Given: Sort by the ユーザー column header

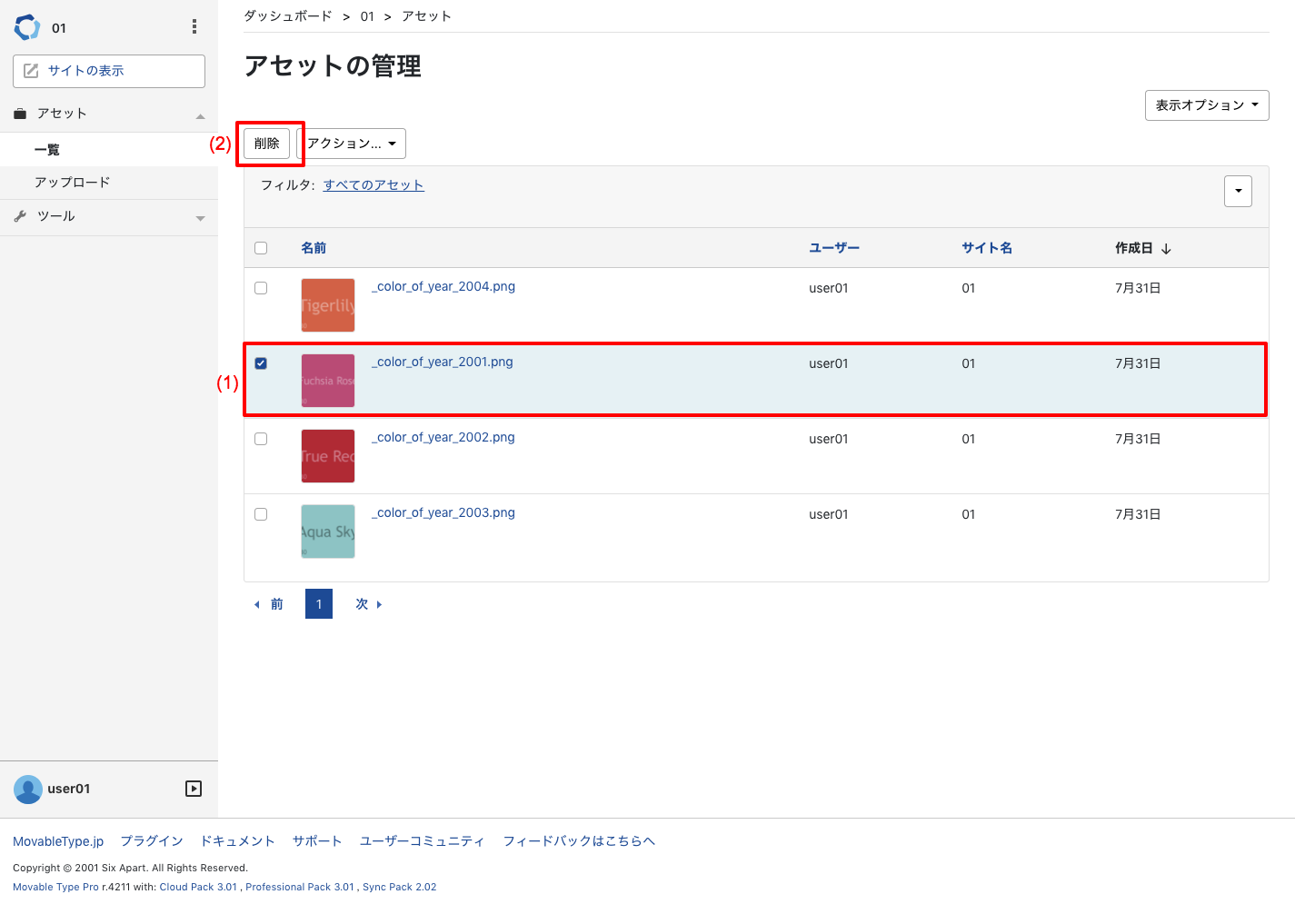Looking at the screenshot, I should 834,248.
